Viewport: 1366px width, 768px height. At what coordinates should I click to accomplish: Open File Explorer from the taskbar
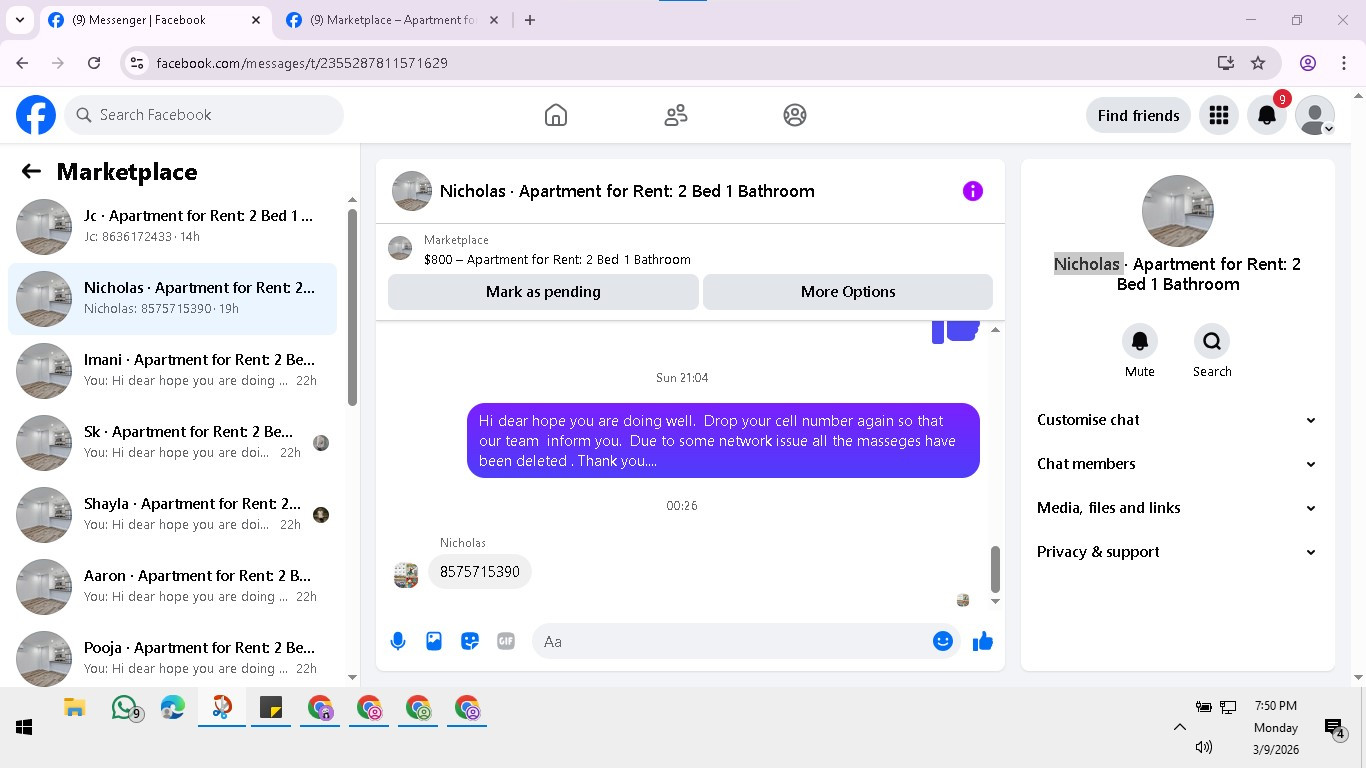[74, 708]
